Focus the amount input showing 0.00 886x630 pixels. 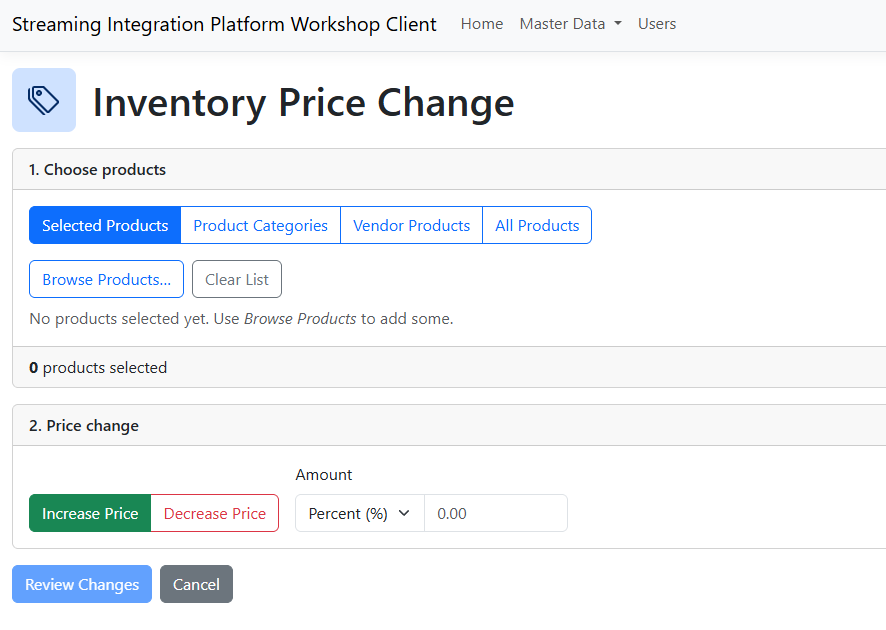[496, 513]
